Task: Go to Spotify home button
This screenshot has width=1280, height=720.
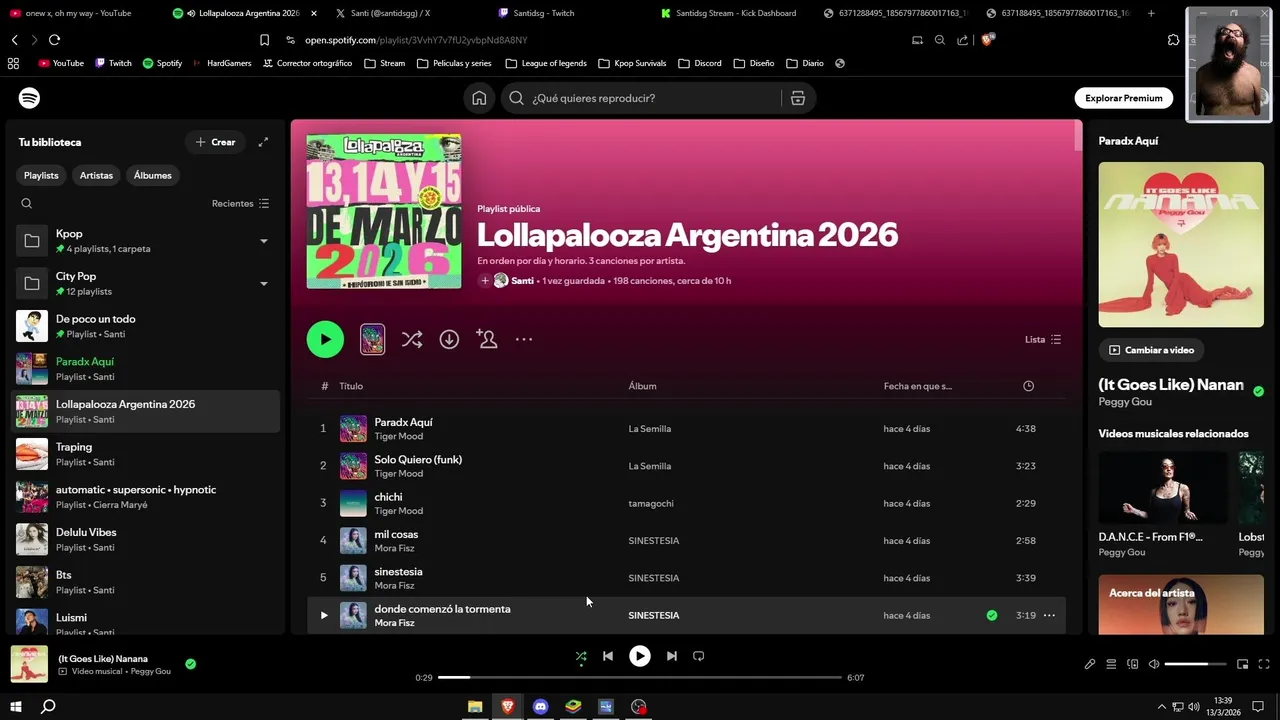Action: click(x=479, y=98)
